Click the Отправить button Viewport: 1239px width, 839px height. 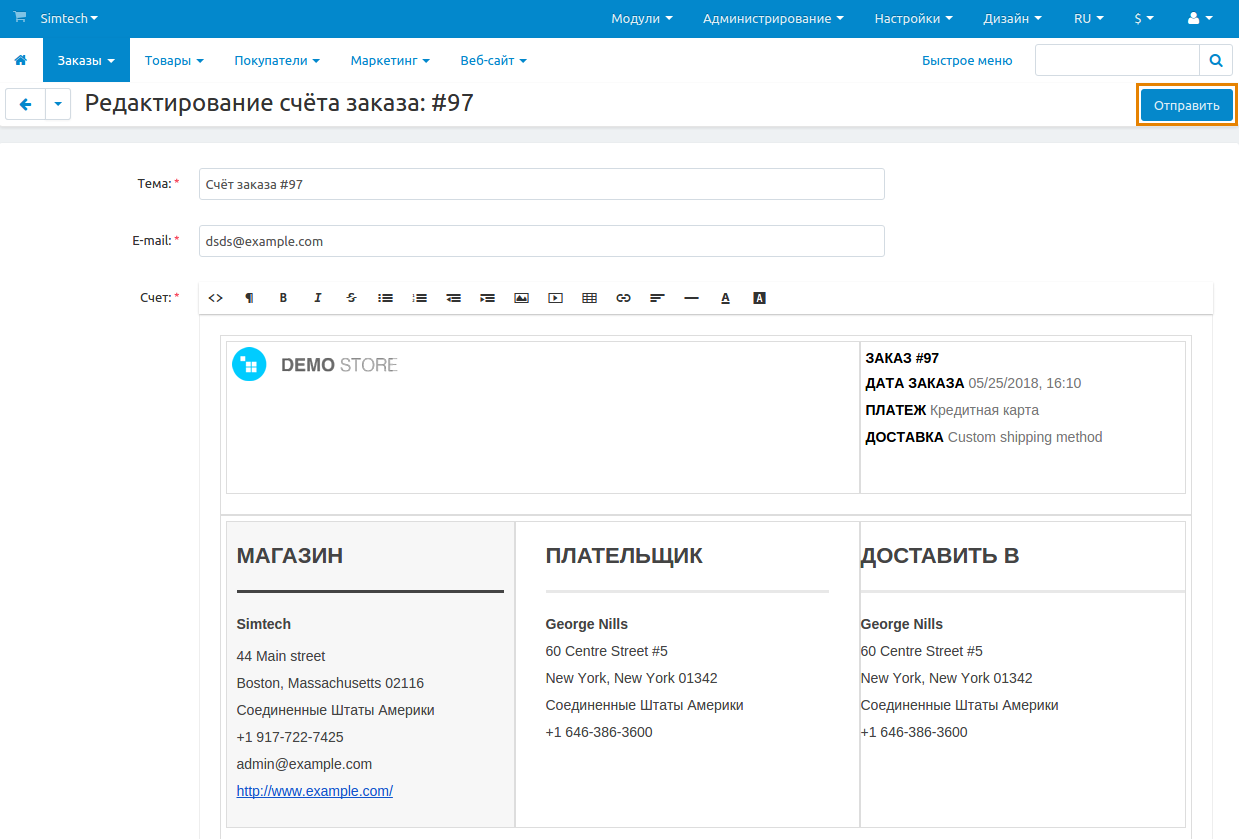coord(1186,105)
